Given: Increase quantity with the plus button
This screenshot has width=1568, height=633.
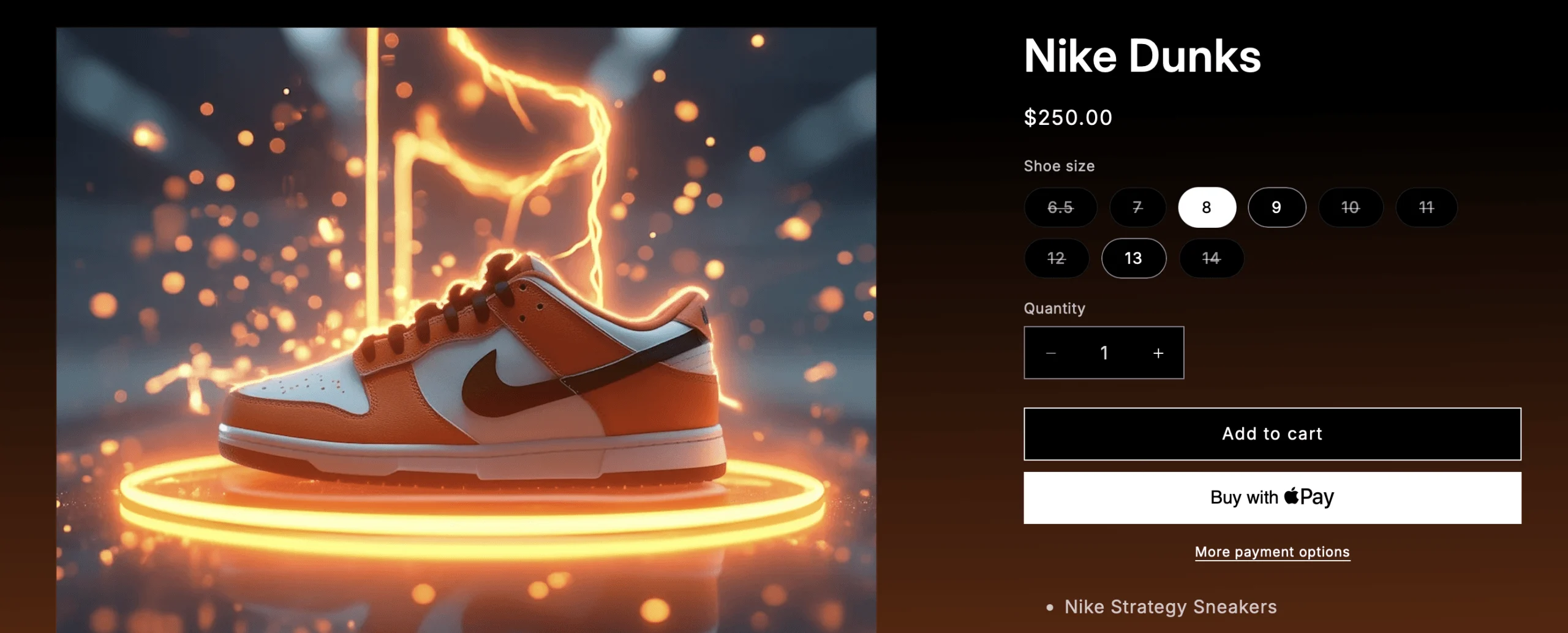Looking at the screenshot, I should click(1158, 353).
